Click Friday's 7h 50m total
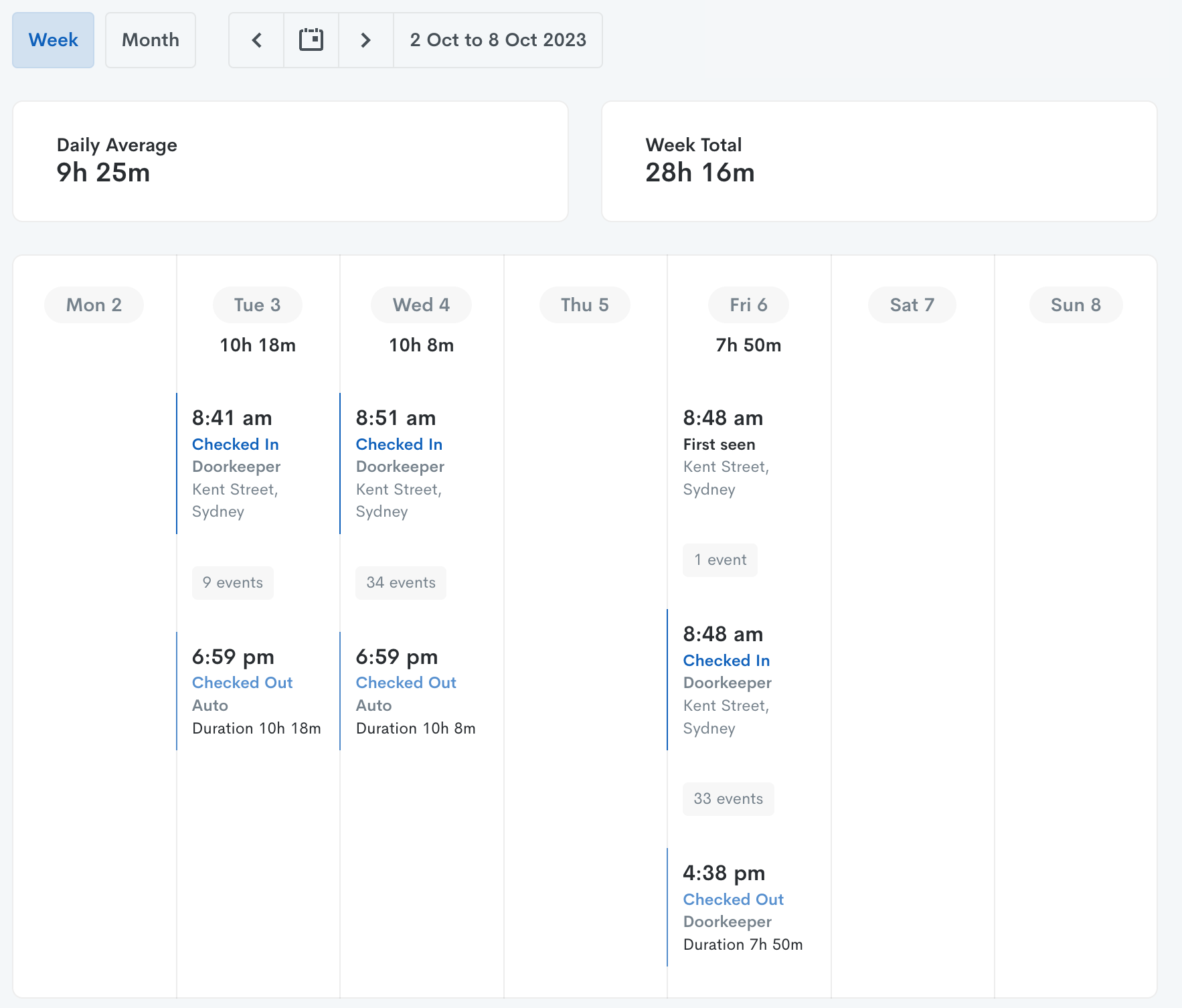Screen dimensions: 1182x1008 coord(748,345)
